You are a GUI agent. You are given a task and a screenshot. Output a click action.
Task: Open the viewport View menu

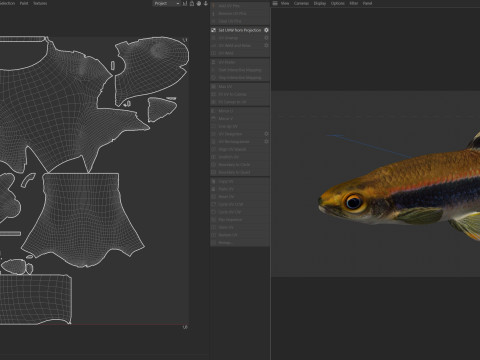coord(285,3)
